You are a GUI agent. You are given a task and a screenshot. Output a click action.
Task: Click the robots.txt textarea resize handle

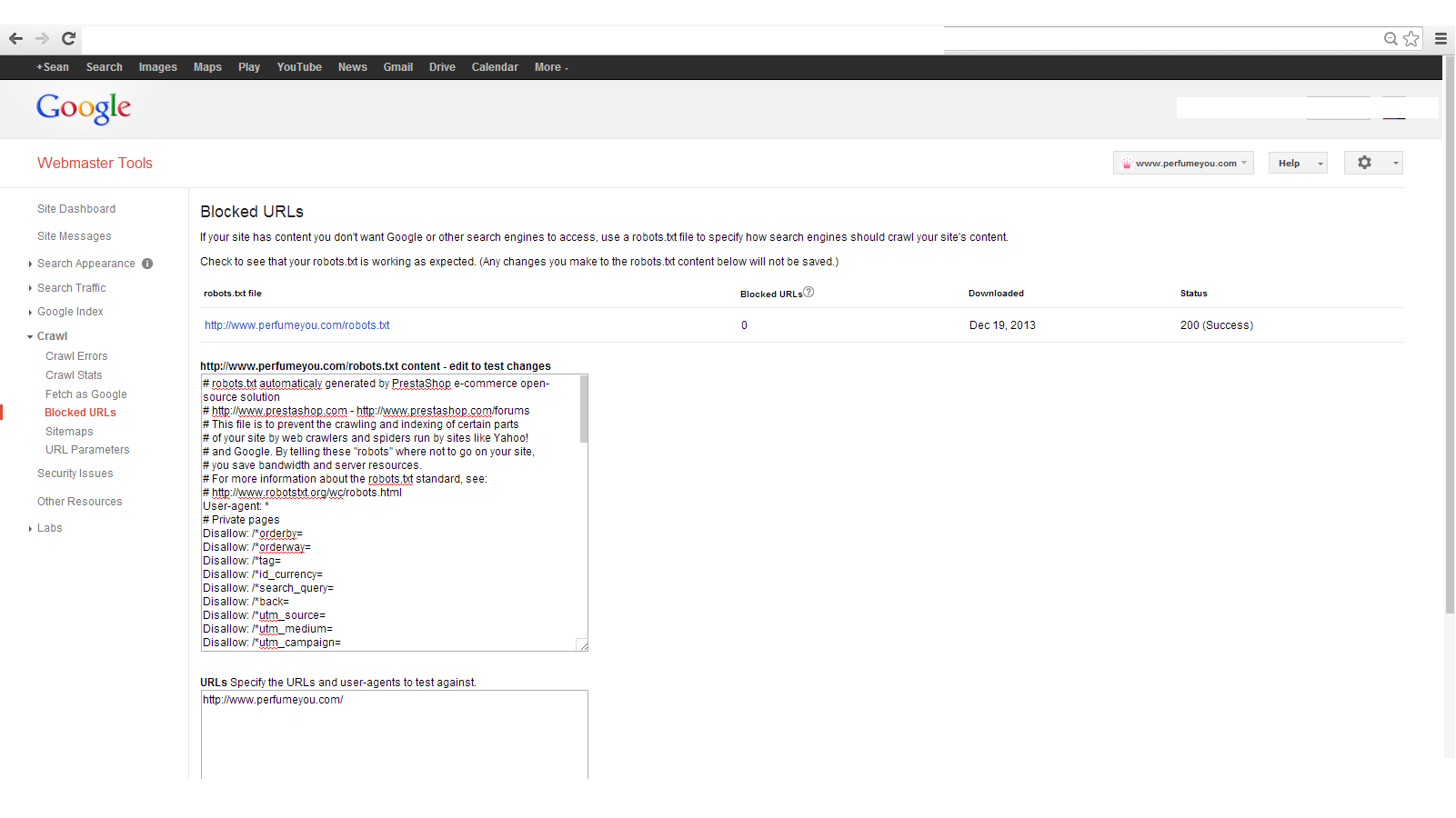(x=583, y=645)
